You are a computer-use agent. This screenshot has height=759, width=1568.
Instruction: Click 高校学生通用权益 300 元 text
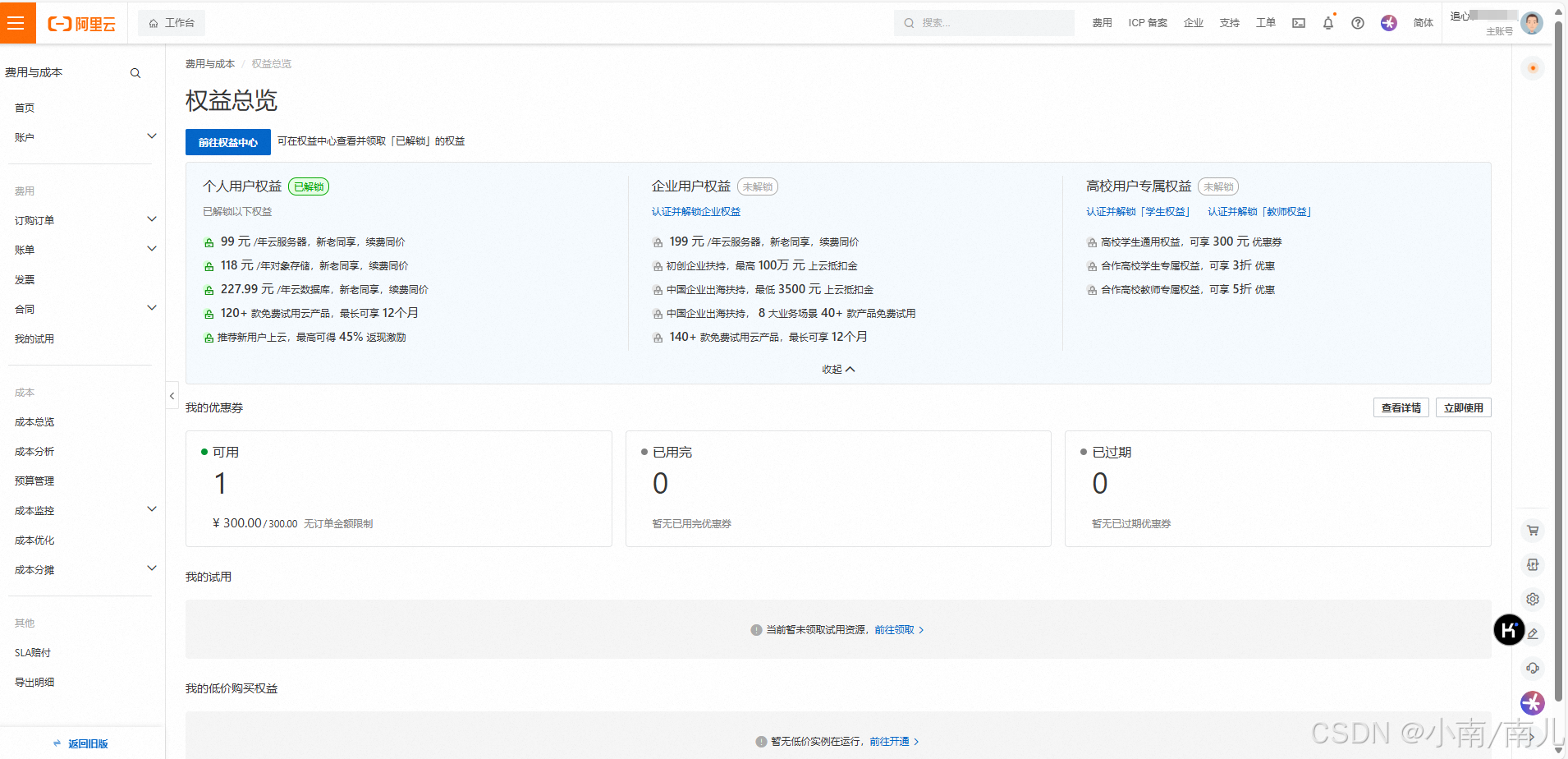click(1191, 242)
